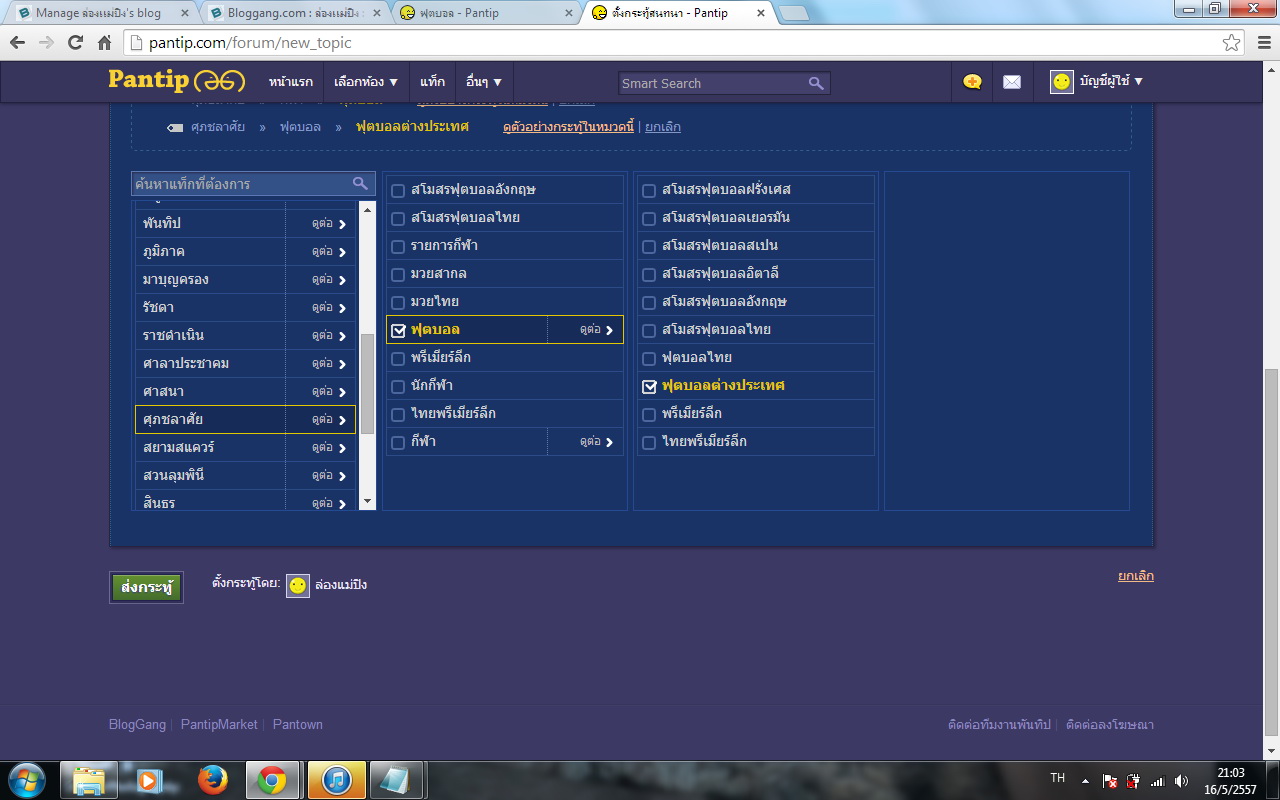Open ดูตัวอย่างกระทู้ในหมวดนี้ link

pos(568,127)
